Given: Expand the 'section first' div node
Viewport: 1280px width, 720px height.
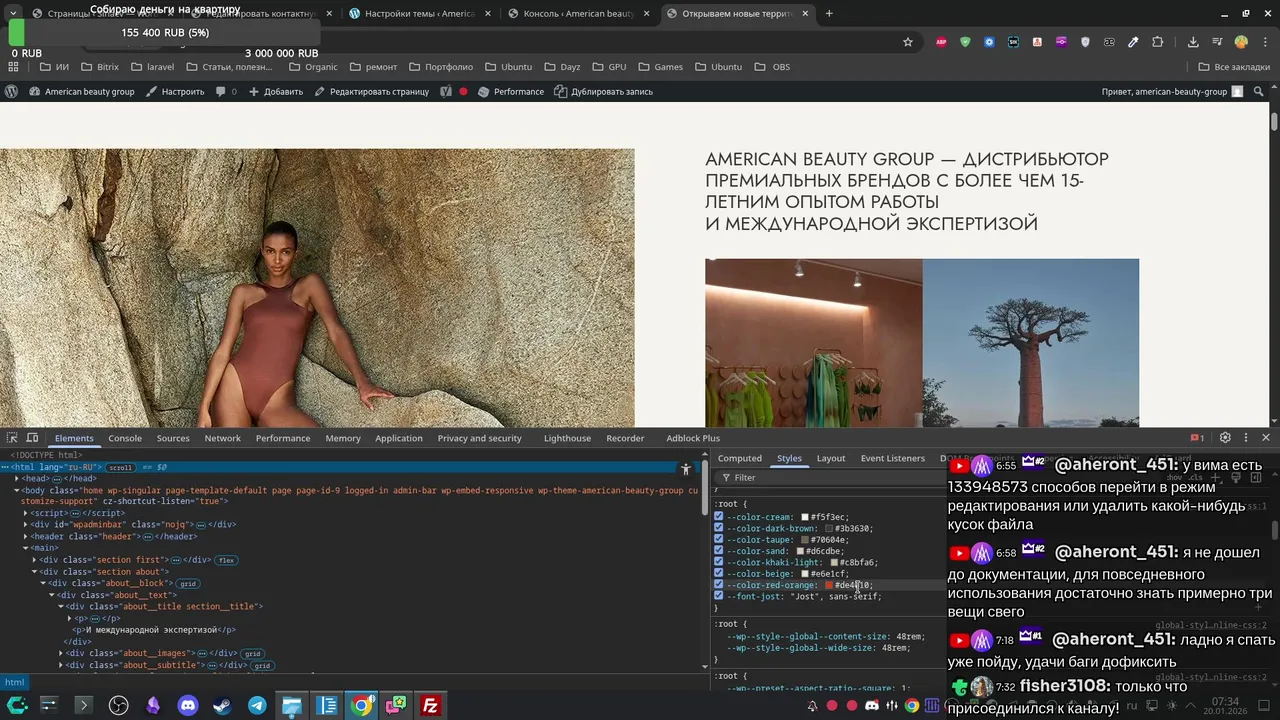Looking at the screenshot, I should 34,560.
